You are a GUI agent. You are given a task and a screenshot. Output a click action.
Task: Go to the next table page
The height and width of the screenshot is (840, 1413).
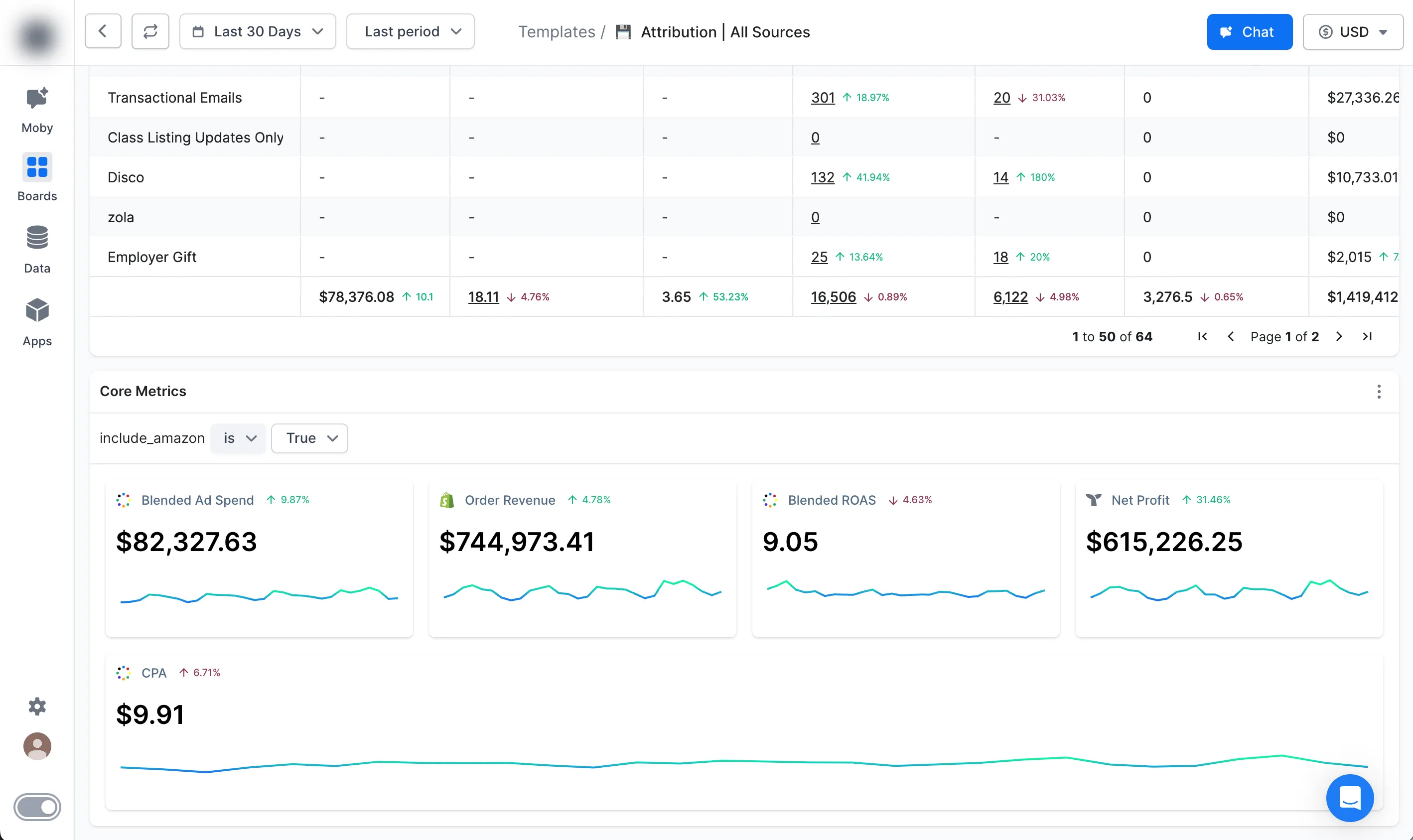tap(1338, 337)
